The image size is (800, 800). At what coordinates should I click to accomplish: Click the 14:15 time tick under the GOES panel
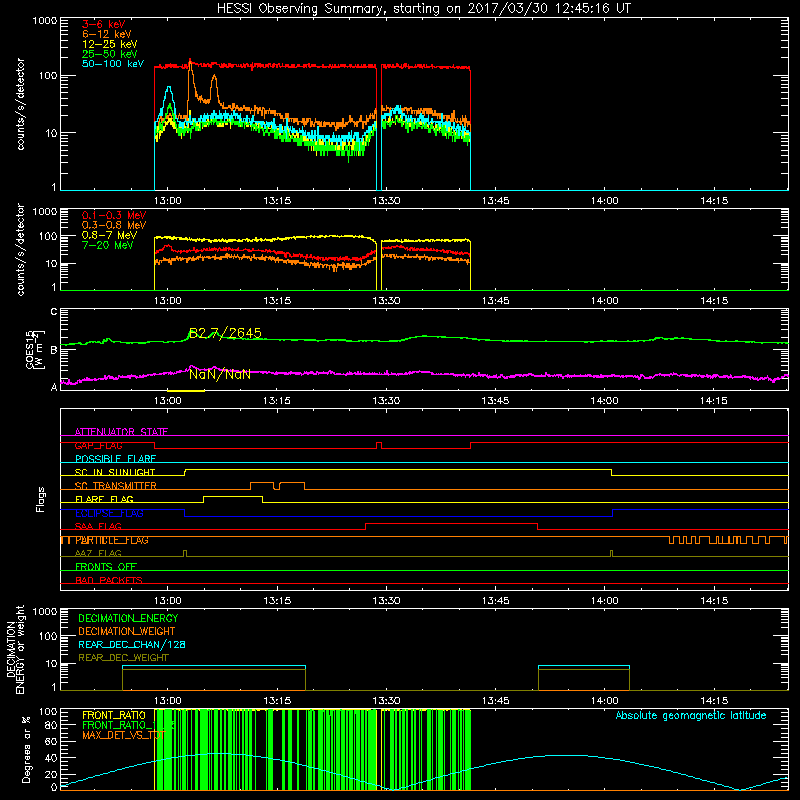(714, 401)
